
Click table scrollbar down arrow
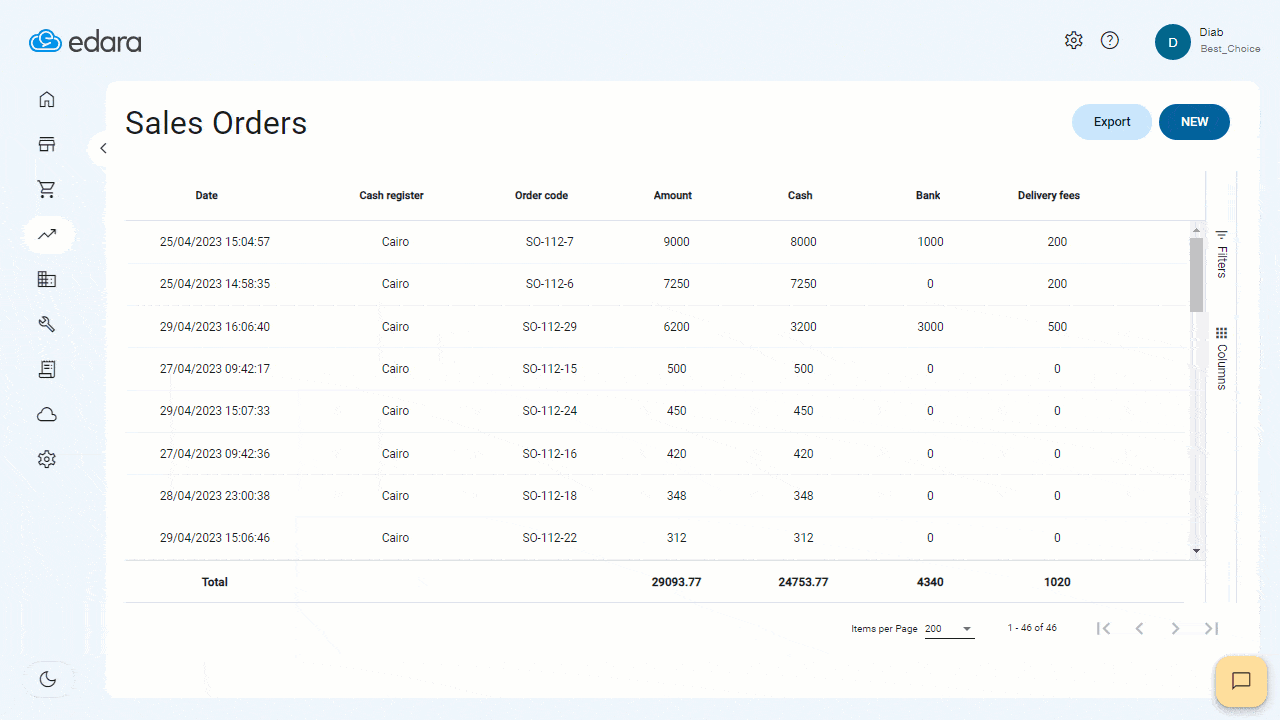click(1196, 551)
